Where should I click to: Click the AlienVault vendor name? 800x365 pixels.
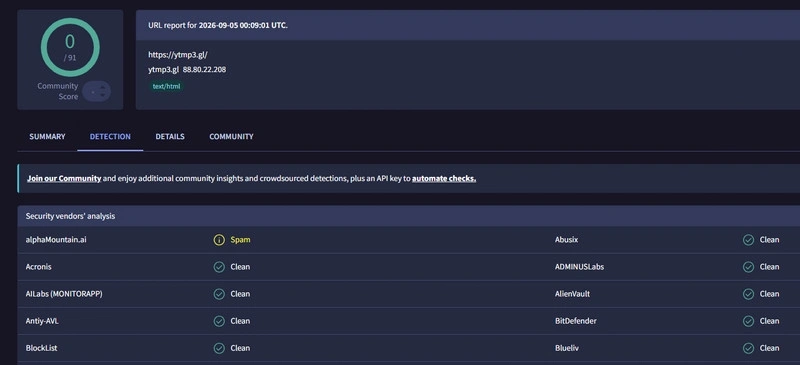572,294
